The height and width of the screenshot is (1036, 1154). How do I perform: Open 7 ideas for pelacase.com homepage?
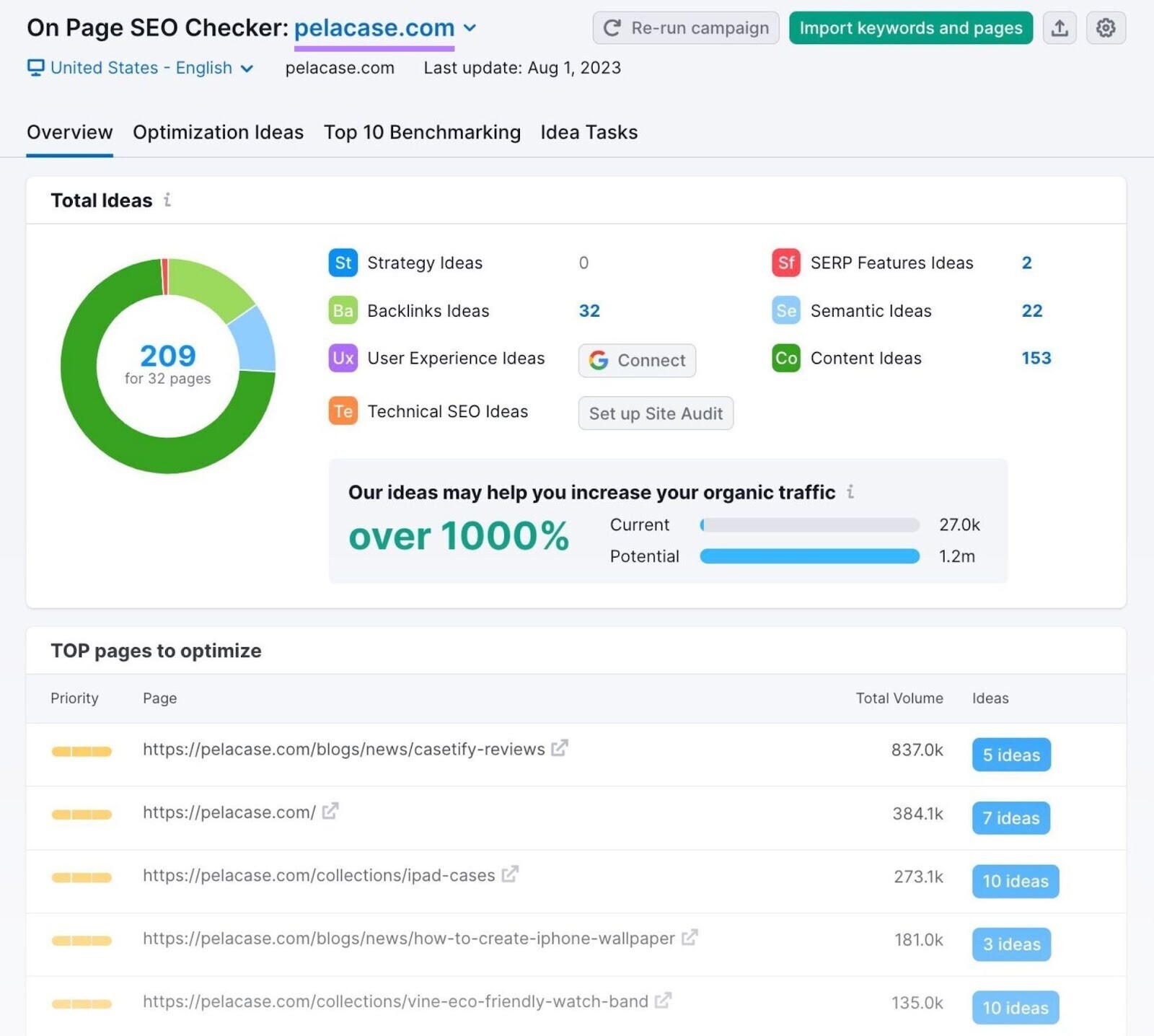[x=1011, y=818]
